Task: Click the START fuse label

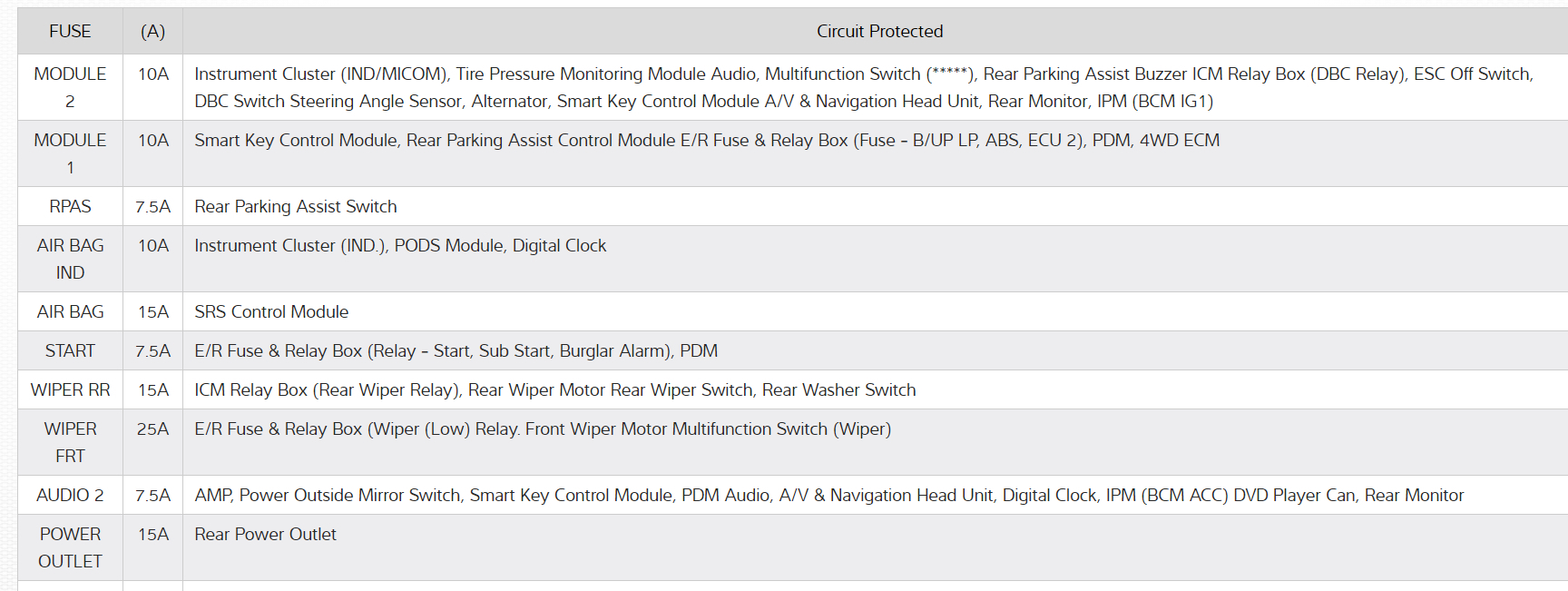Action: click(x=70, y=351)
